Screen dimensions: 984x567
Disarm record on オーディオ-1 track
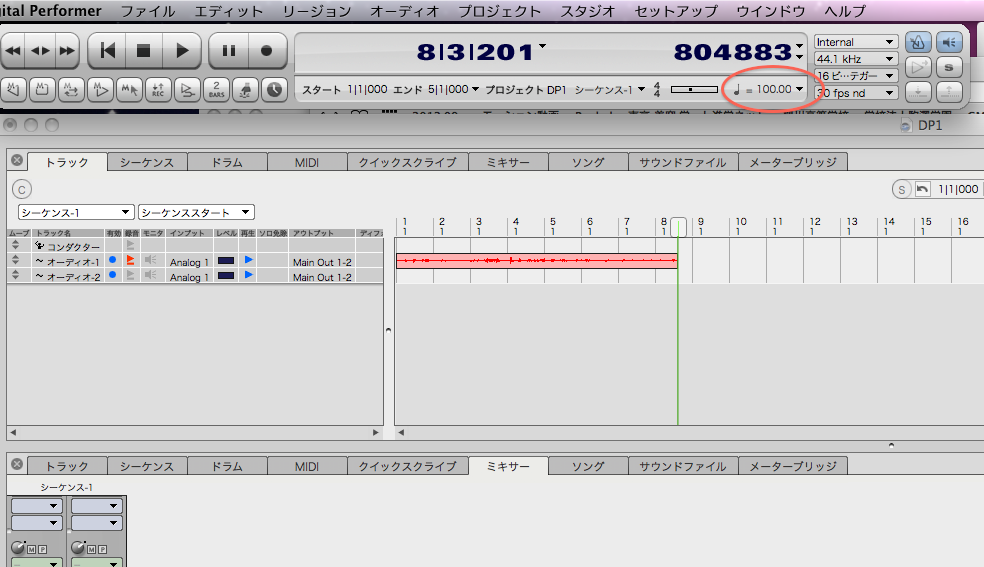pos(131,260)
